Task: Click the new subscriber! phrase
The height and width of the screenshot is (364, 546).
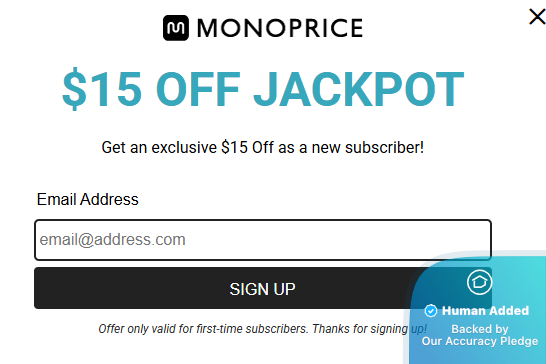Action: point(368,147)
